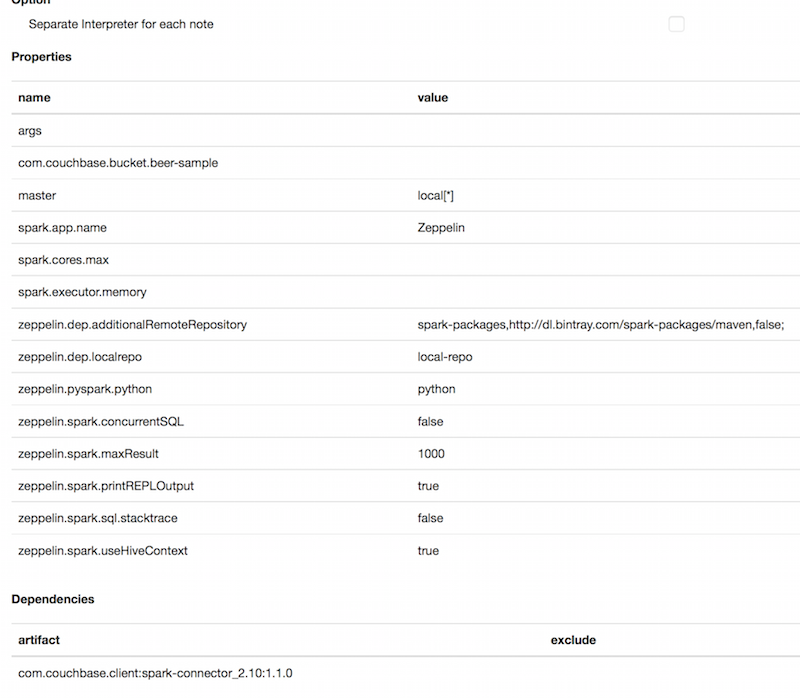The width and height of the screenshot is (800, 698).
Task: Select the zeppelin.dep.additionalRemoteRepository property name
Action: (x=132, y=325)
